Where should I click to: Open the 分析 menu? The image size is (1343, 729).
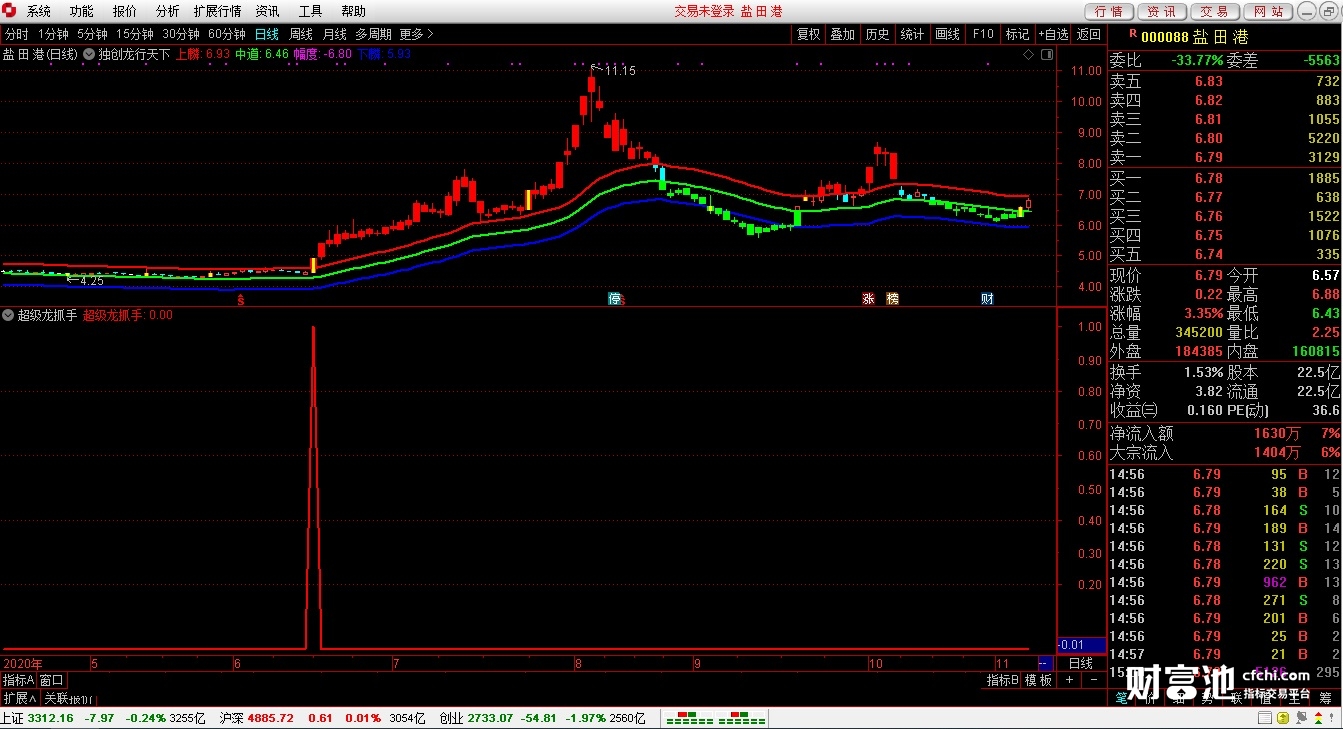click(168, 11)
